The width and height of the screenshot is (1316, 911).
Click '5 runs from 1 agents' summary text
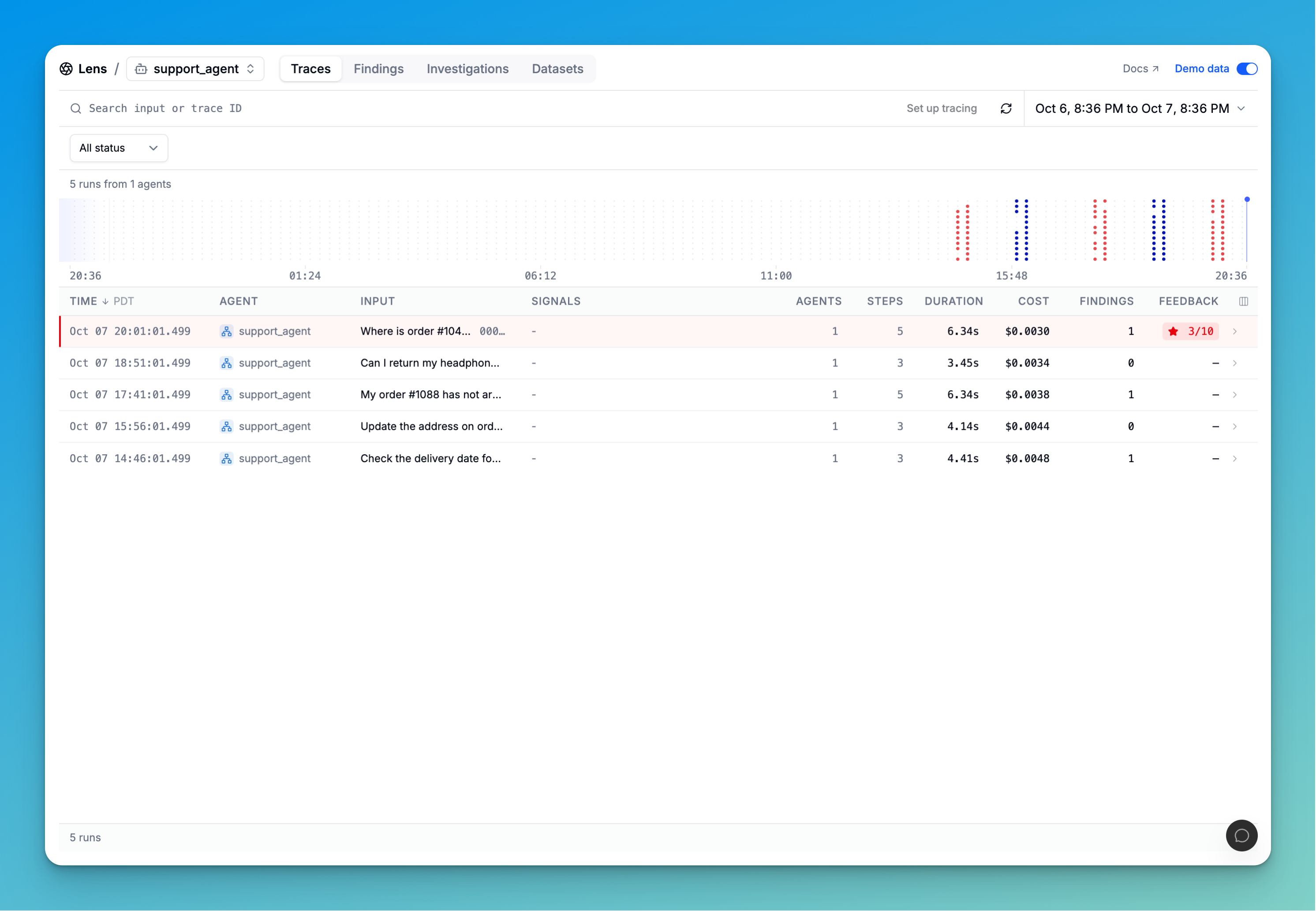[120, 184]
